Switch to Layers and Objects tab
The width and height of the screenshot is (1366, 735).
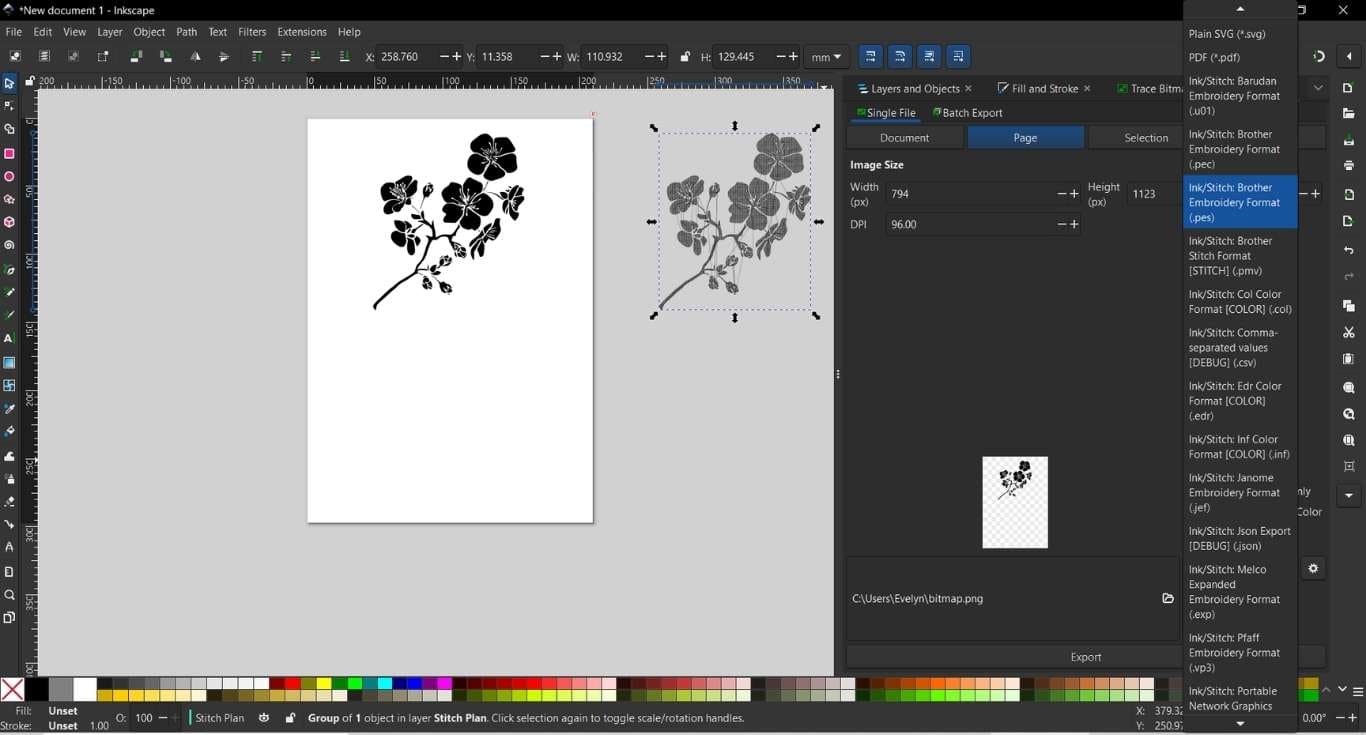914,88
